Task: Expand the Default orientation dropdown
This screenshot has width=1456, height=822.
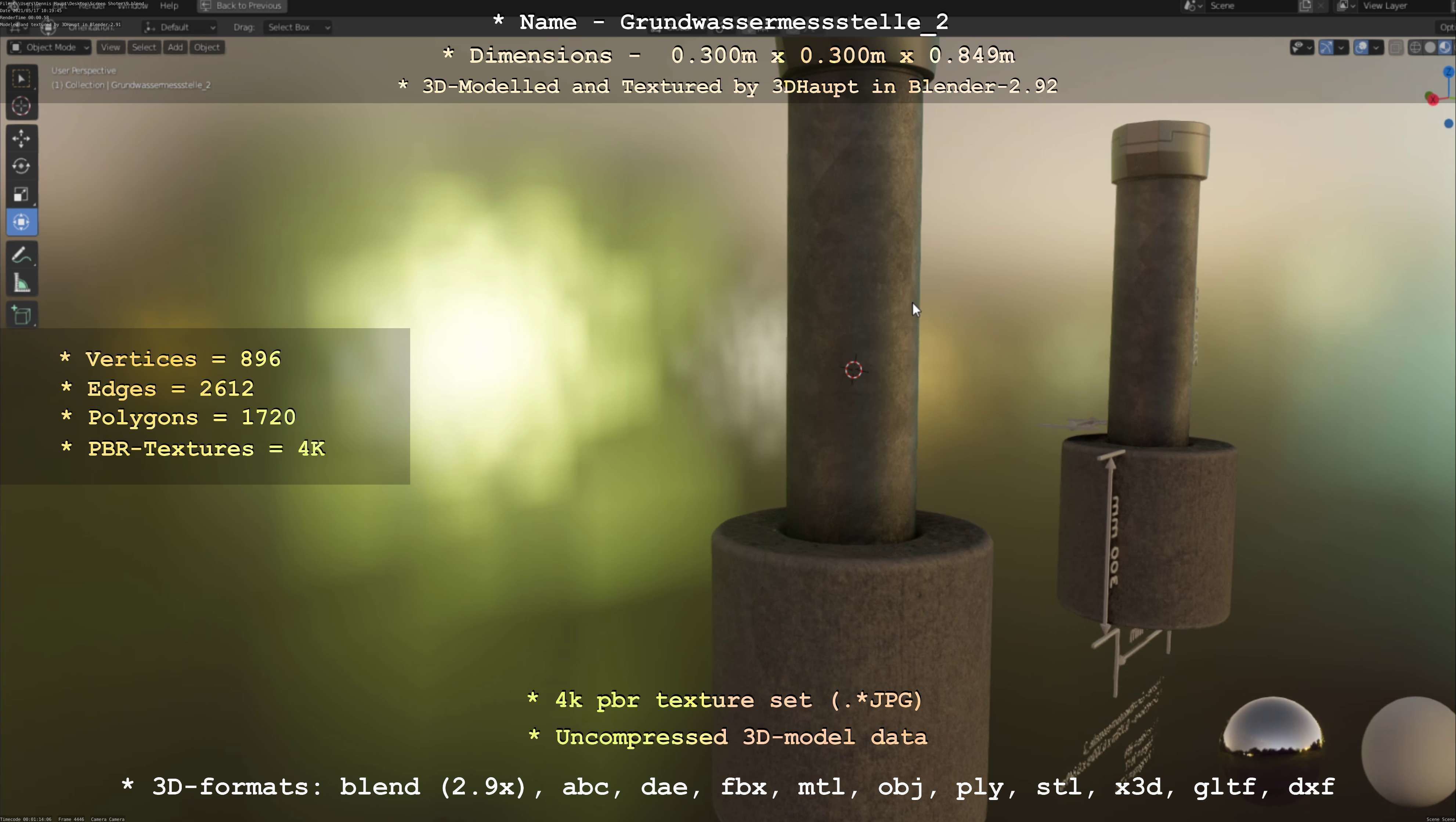Action: (180, 27)
